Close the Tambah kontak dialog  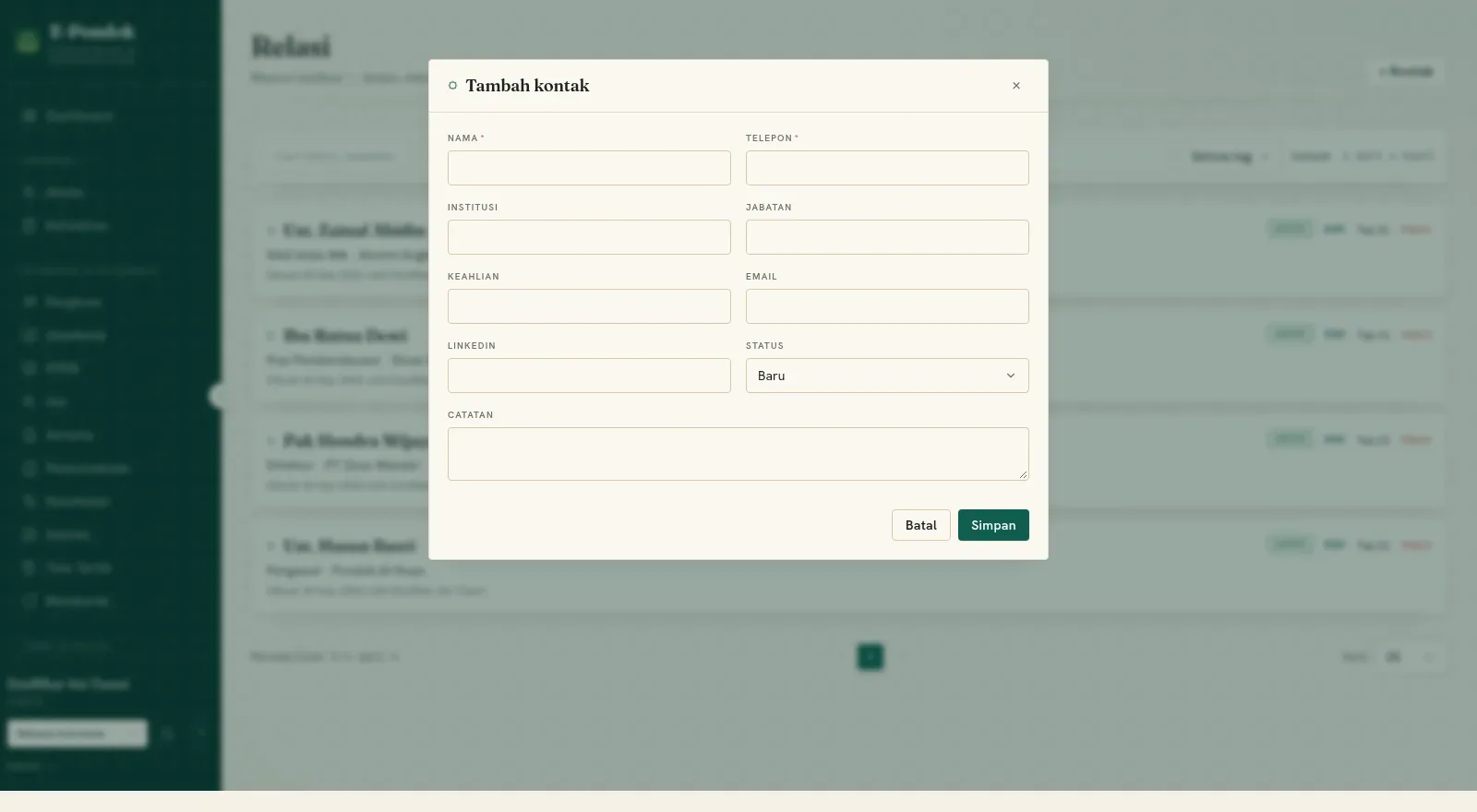(x=1016, y=86)
